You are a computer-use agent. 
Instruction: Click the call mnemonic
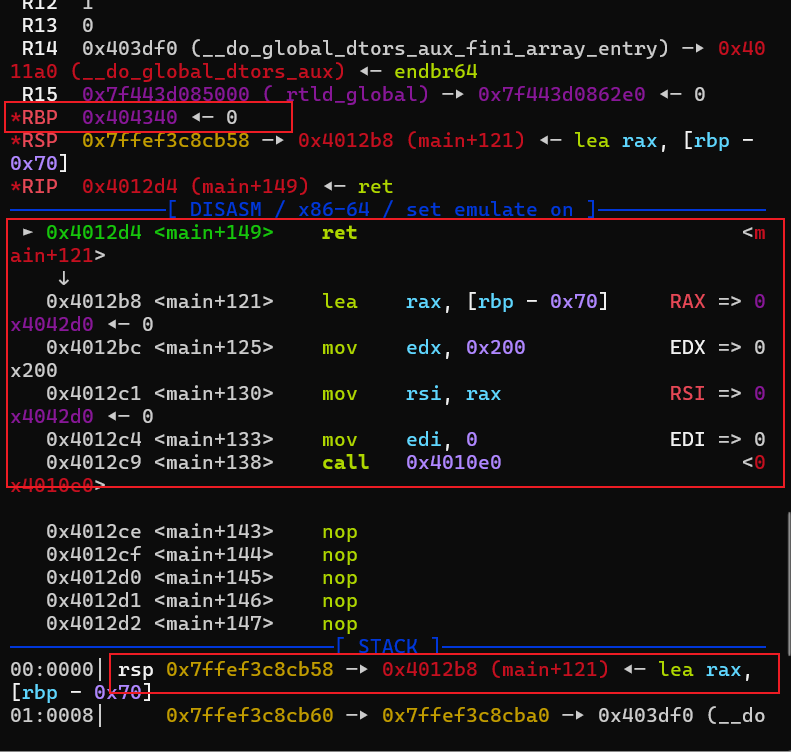pos(346,462)
